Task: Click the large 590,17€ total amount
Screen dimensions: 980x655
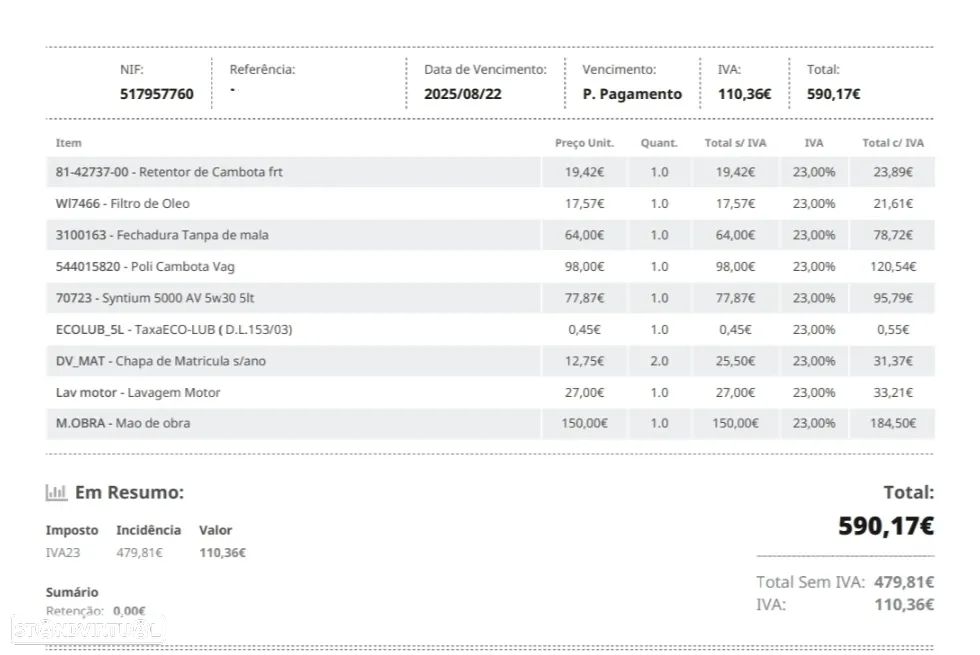Action: (x=886, y=526)
